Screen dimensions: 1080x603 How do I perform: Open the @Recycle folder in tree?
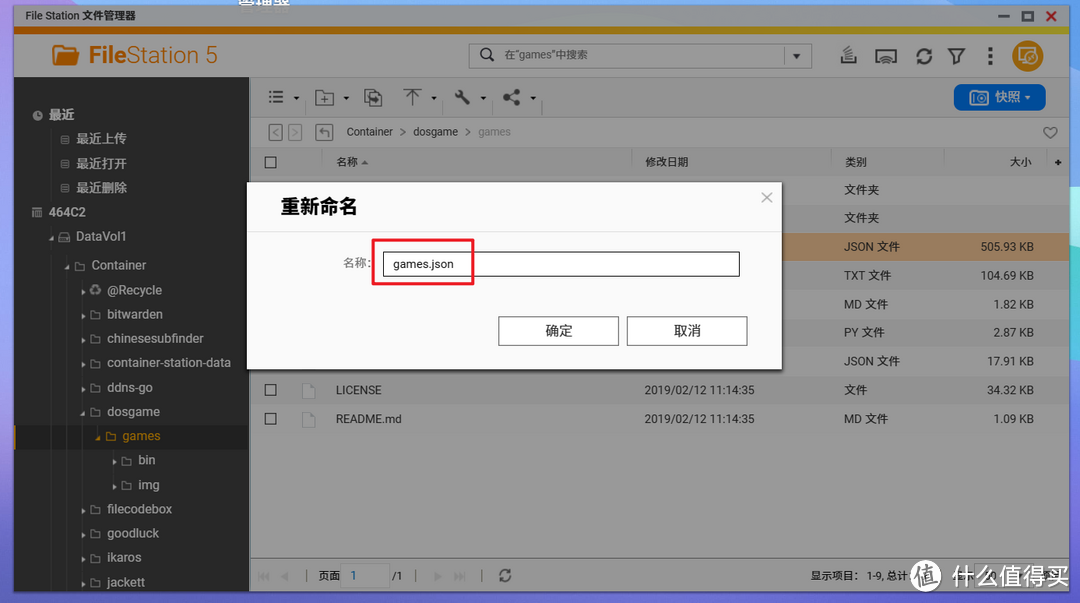pos(134,290)
